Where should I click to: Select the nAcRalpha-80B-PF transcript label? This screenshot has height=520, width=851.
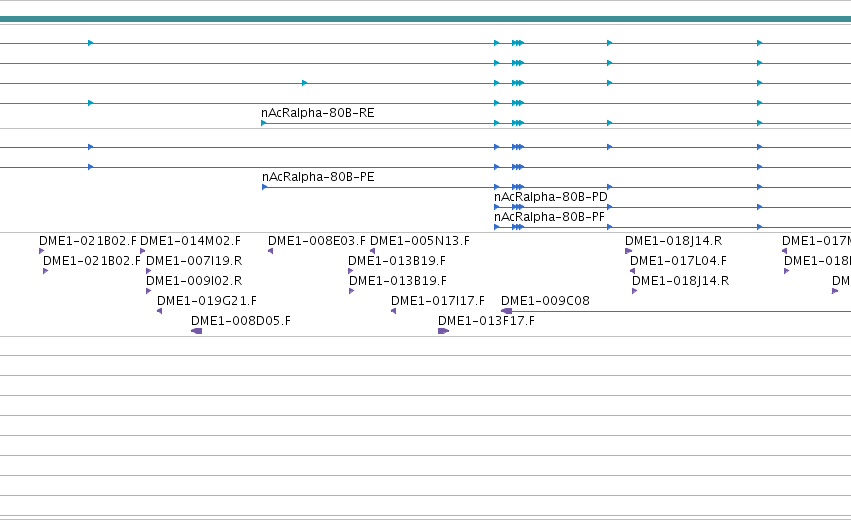coord(549,217)
